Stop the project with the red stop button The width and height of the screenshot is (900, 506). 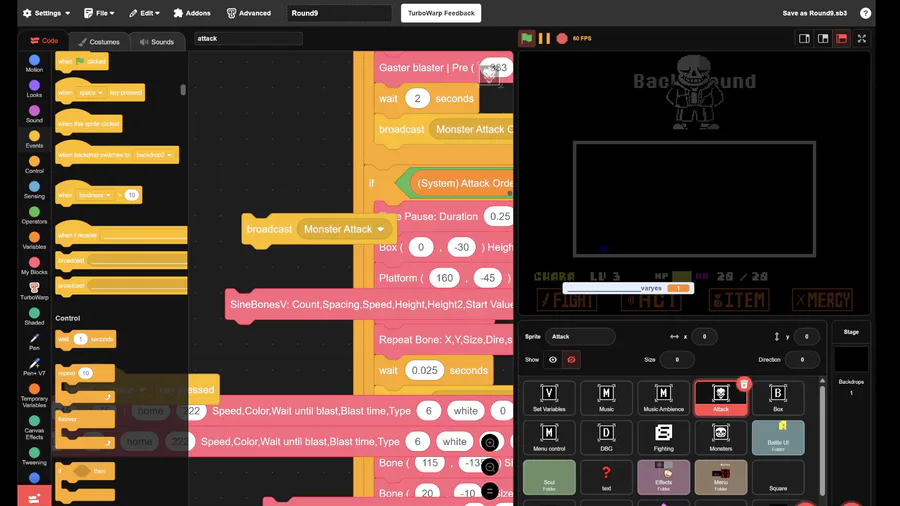(562, 38)
